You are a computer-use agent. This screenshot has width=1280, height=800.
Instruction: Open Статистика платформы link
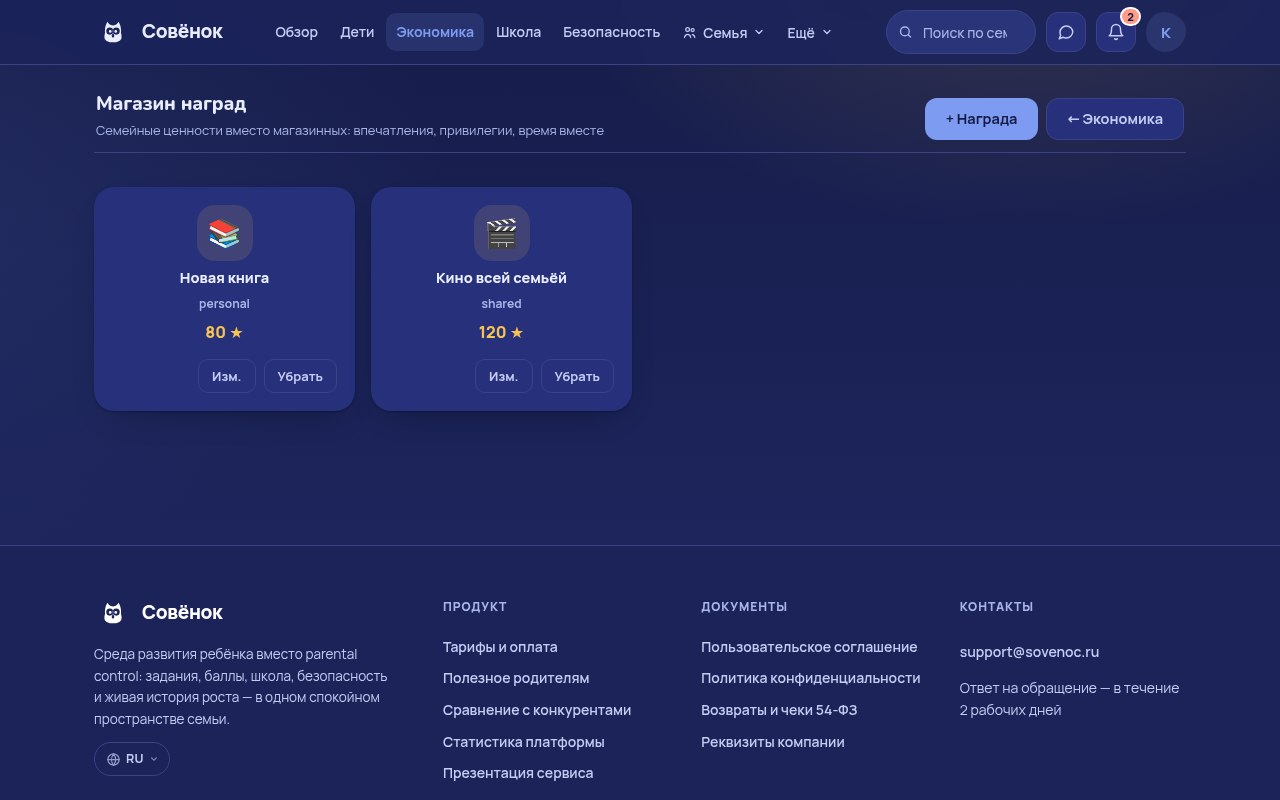524,742
